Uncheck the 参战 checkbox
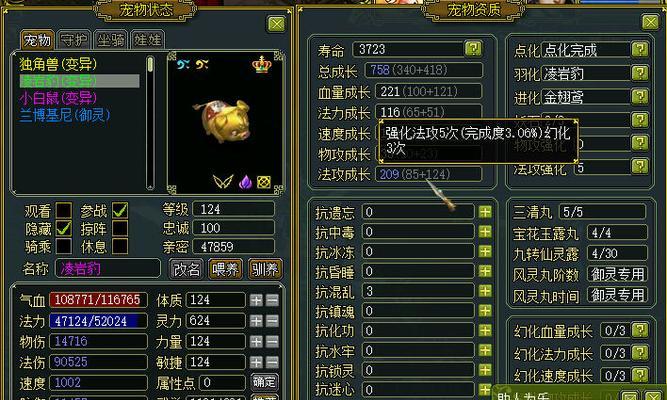This screenshot has width=667, height=400. click(120, 210)
